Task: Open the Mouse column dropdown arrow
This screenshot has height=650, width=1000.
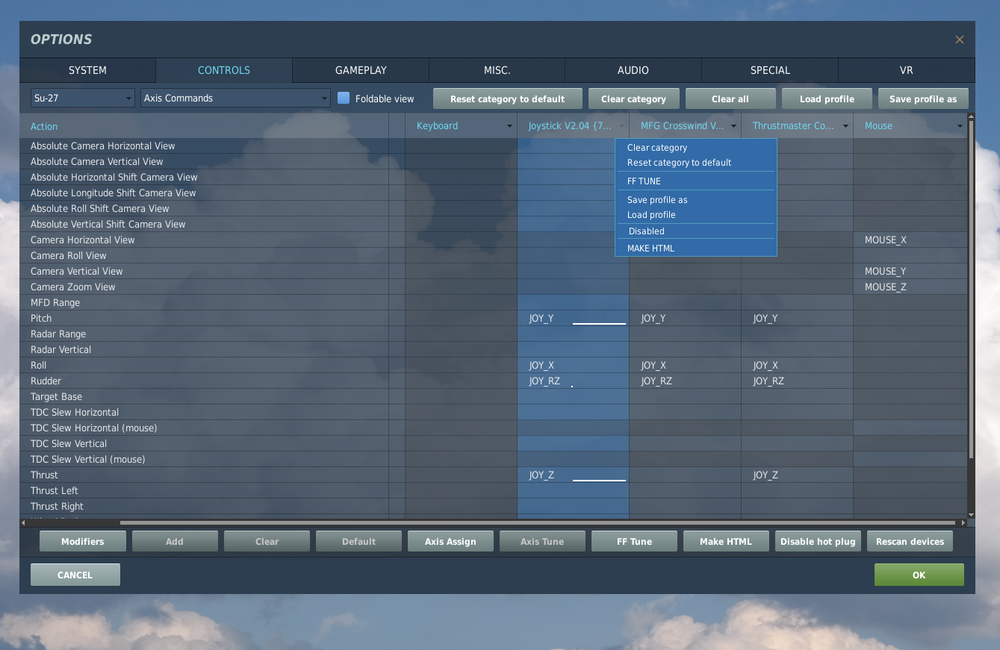Action: pos(959,126)
